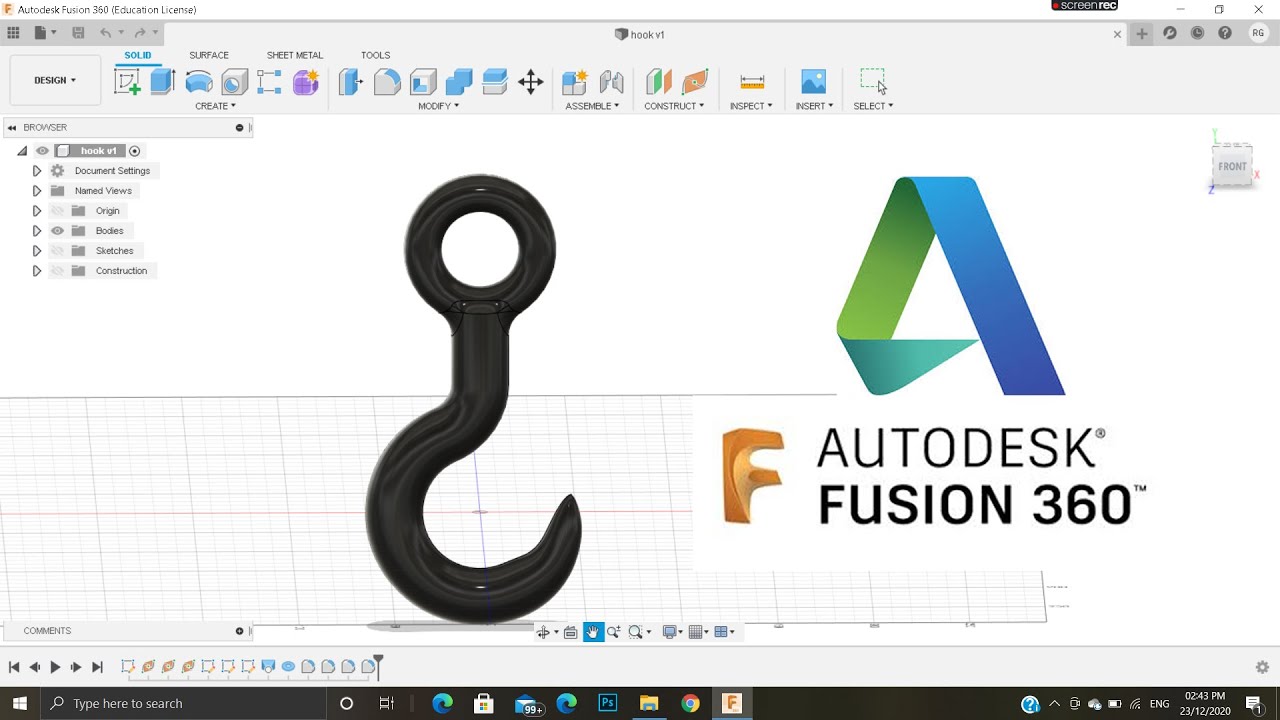Image resolution: width=1280 pixels, height=720 pixels.
Task: Select the Plane at Angle tool
Action: pos(695,82)
